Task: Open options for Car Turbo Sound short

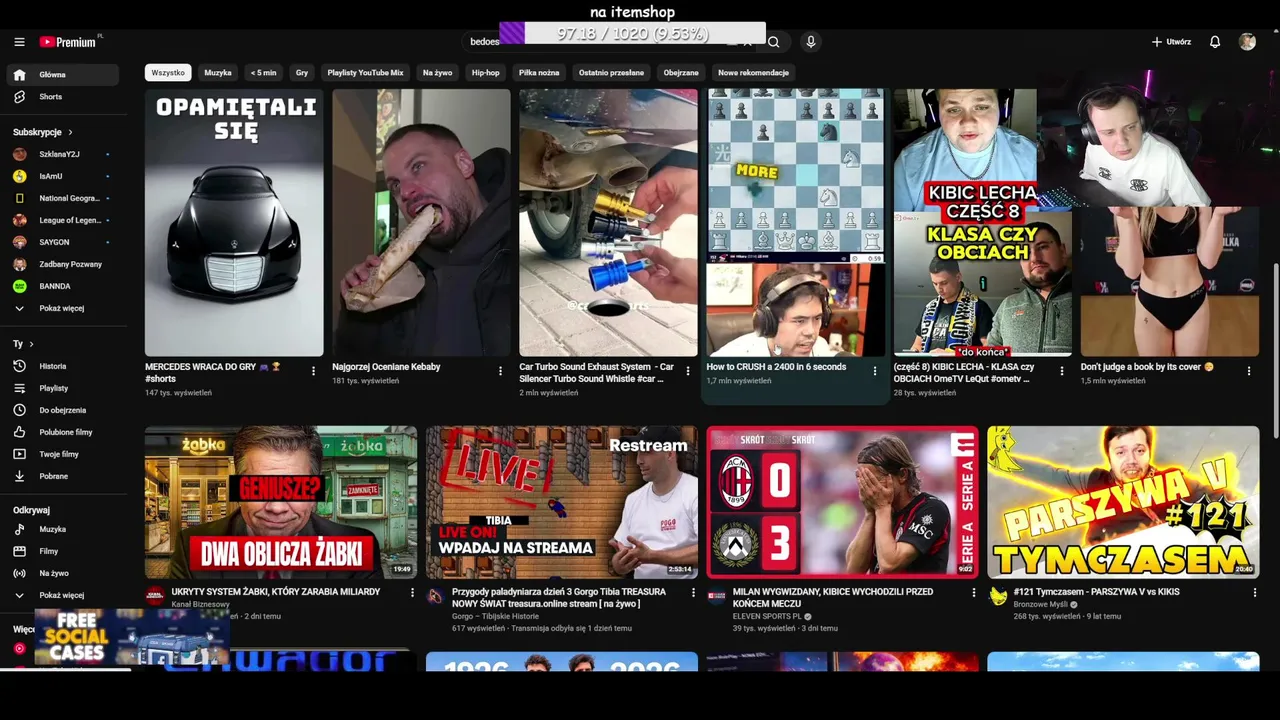Action: pos(687,371)
